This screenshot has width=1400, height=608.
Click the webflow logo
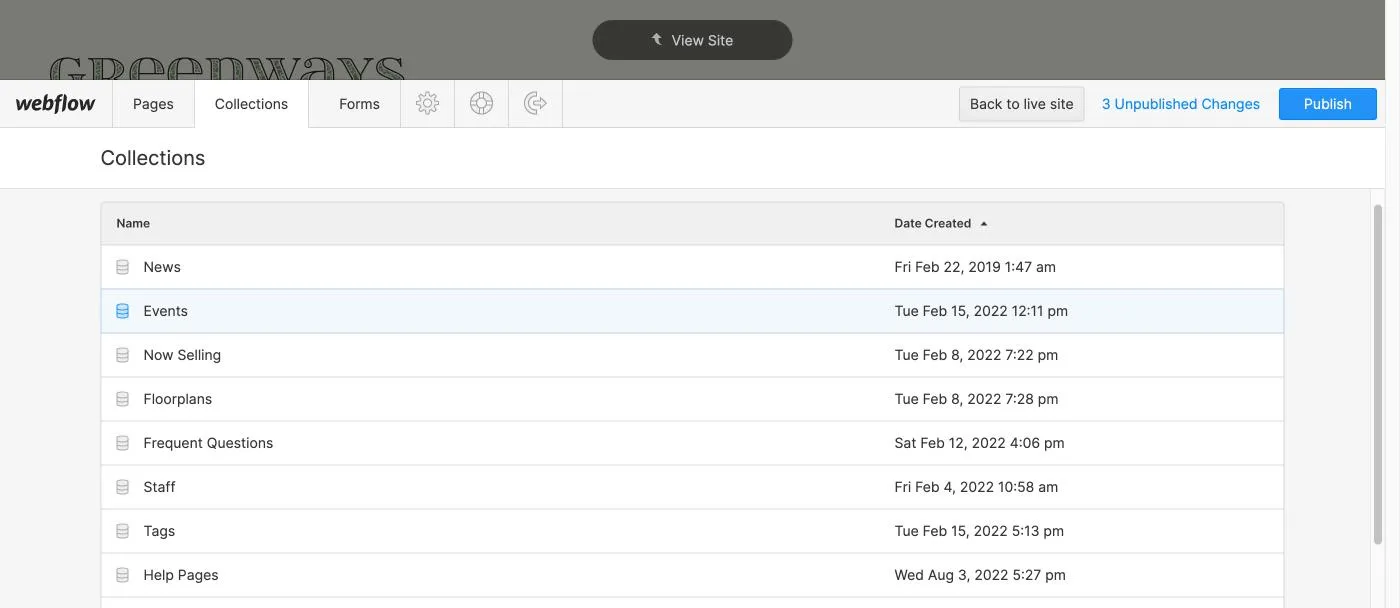tap(55, 103)
